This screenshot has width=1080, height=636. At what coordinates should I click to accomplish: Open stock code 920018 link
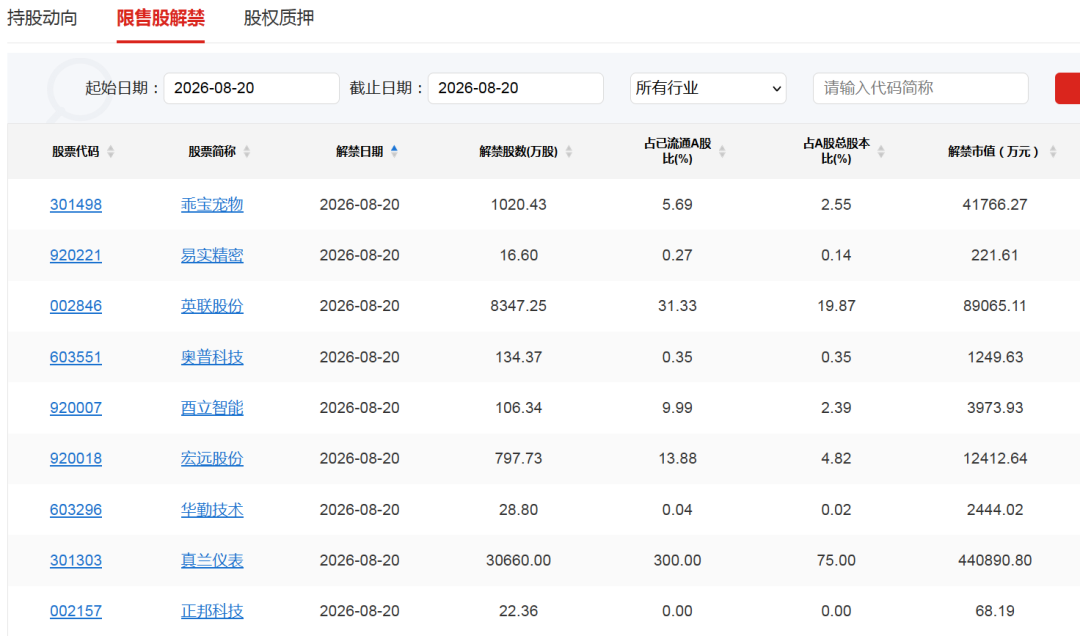click(76, 458)
